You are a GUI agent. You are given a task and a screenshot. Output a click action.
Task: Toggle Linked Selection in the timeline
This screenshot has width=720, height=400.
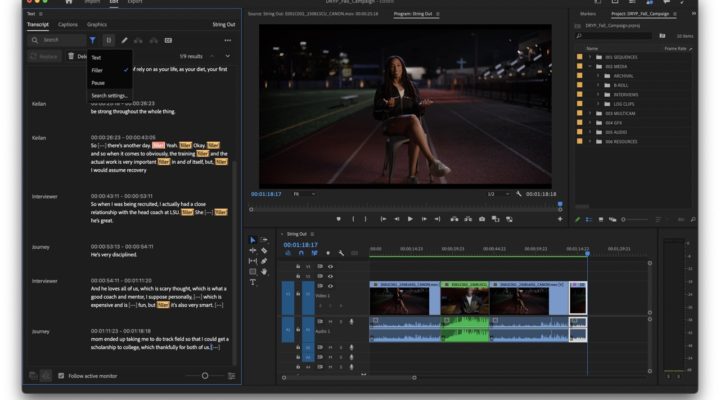(x=315, y=253)
